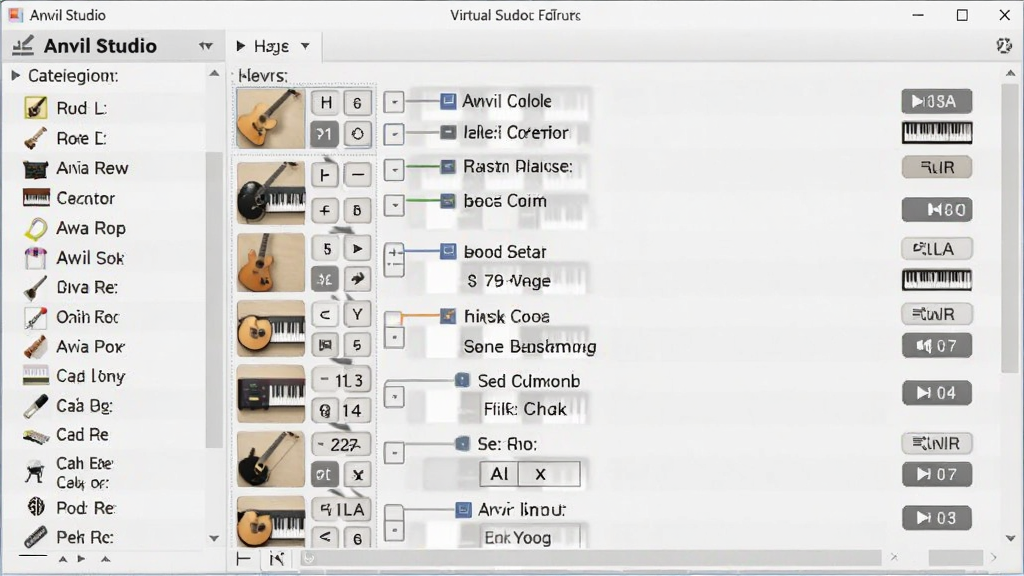Click the acoustic guitar thumbnail beside Anvil Colole
1024x576 pixels.
point(270,118)
